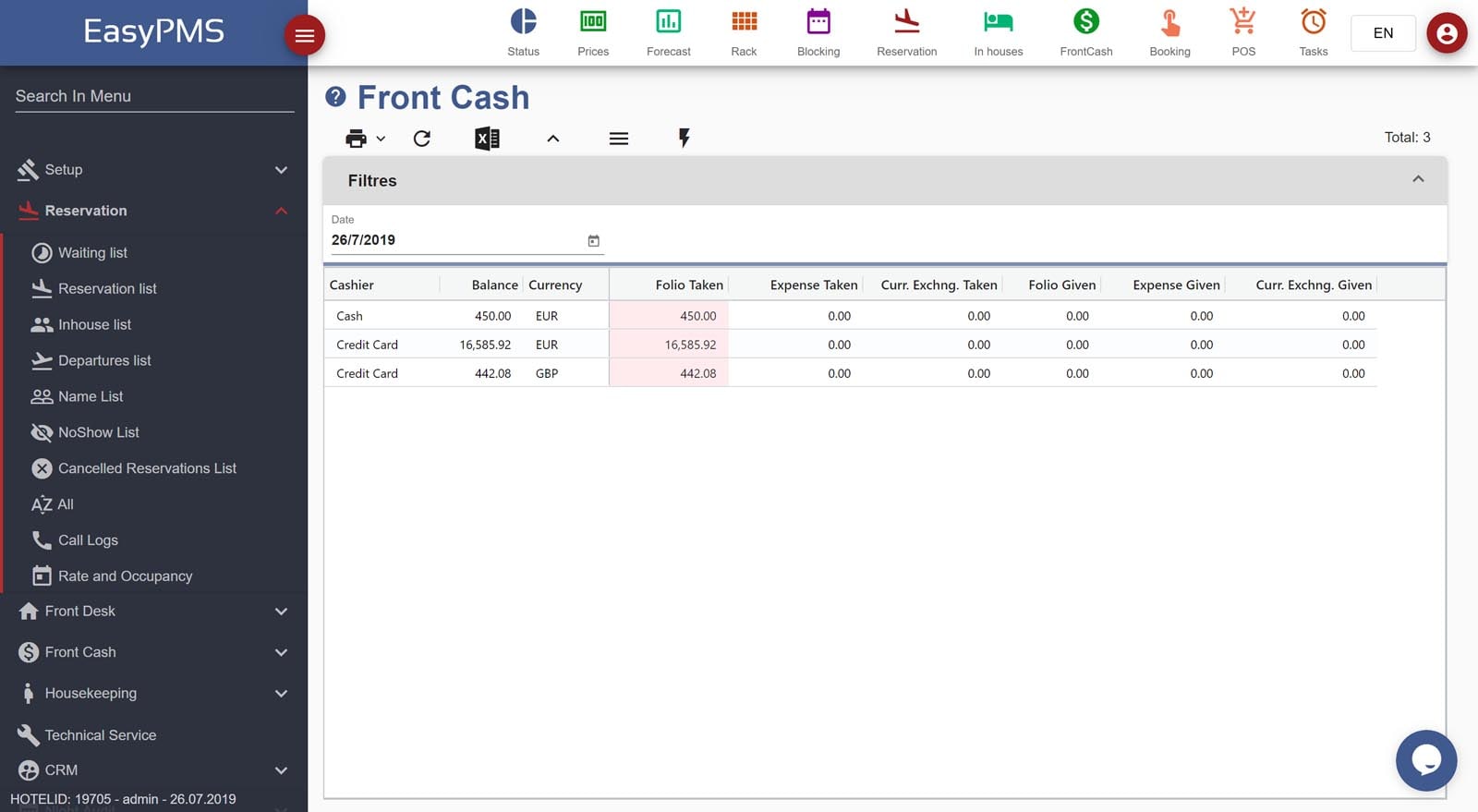The height and width of the screenshot is (812, 1478).
Task: Expand the Front Desk menu section
Action: 153,612
